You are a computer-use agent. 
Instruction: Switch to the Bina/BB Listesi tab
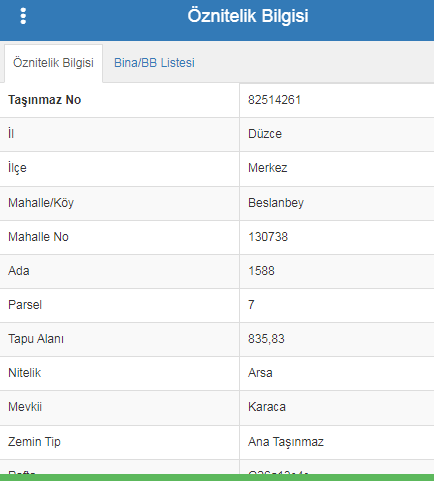pyautogui.click(x=154, y=63)
